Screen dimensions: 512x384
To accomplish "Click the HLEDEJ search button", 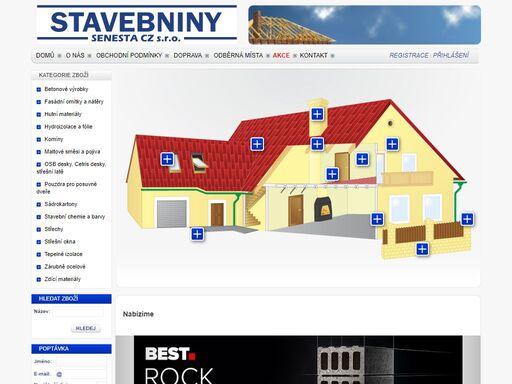I will [86, 328].
